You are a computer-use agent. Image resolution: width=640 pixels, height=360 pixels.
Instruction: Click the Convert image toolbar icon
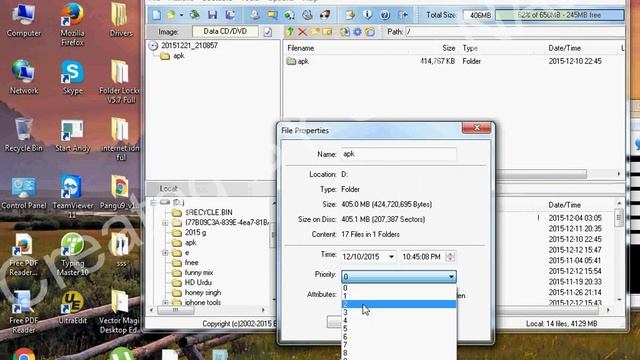click(290, 15)
